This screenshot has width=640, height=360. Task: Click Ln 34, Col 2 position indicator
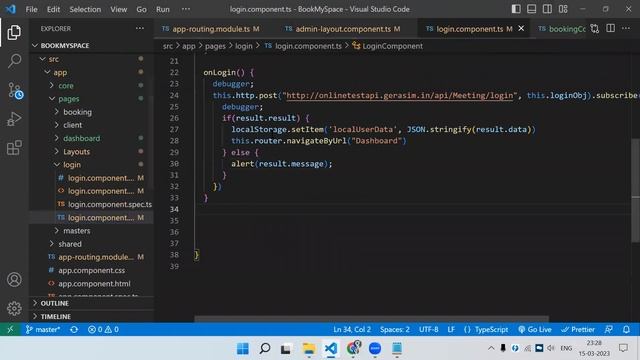[352, 329]
